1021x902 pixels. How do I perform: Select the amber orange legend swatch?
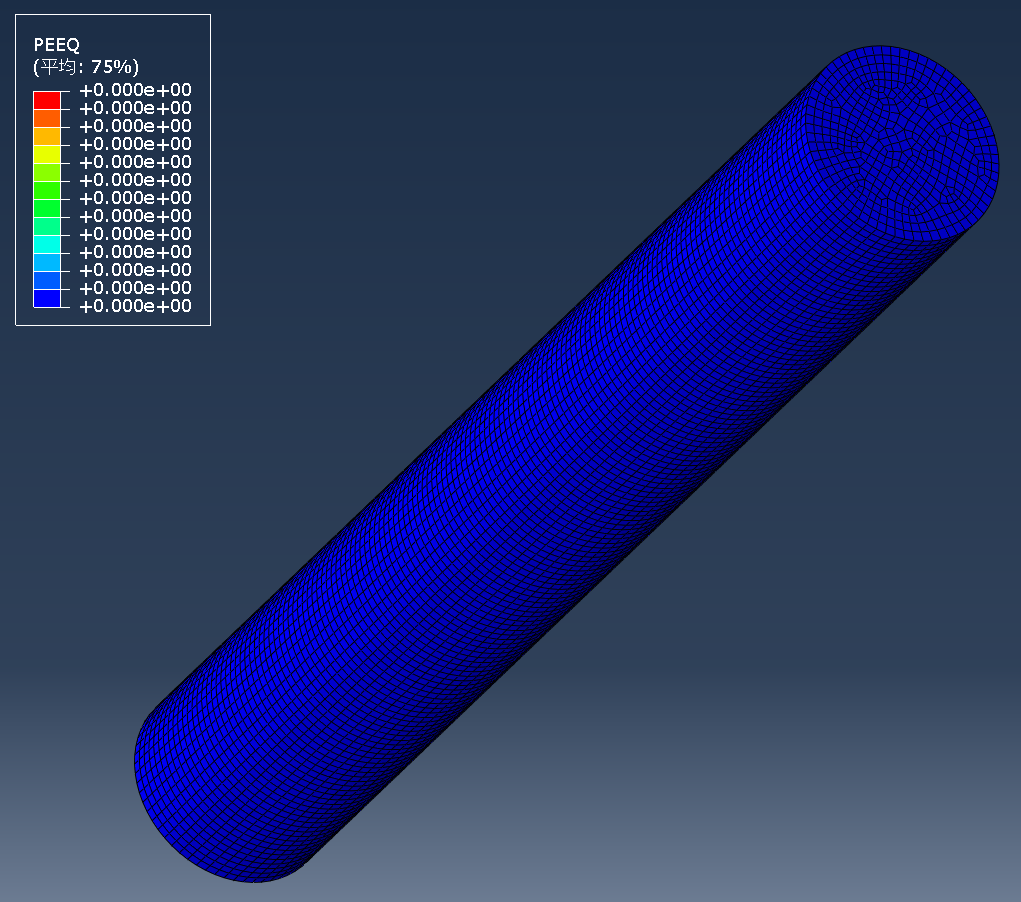pos(47,137)
